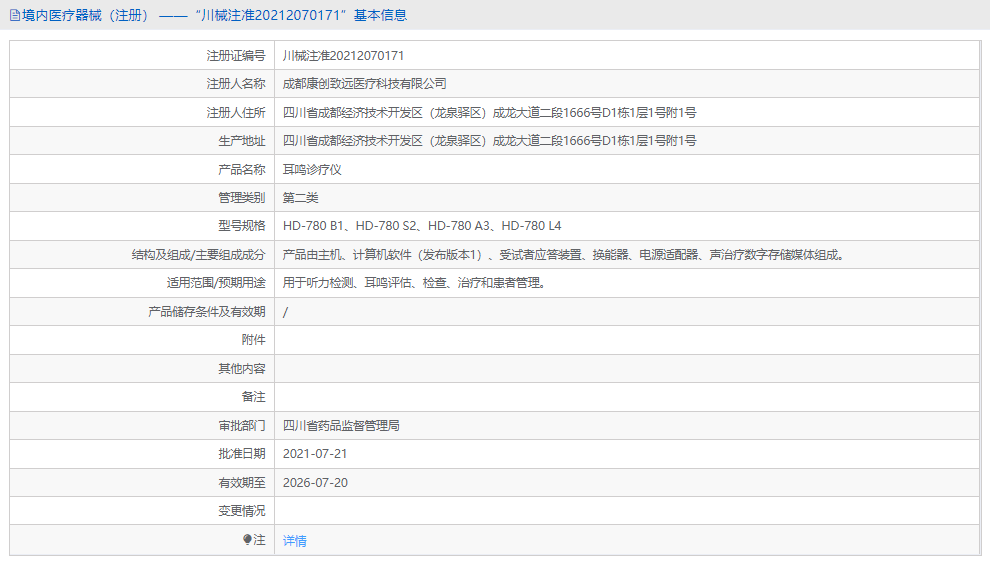Screen dimensions: 990x564
Task: Select the approval date 2021-07-21
Action: [x=315, y=454]
